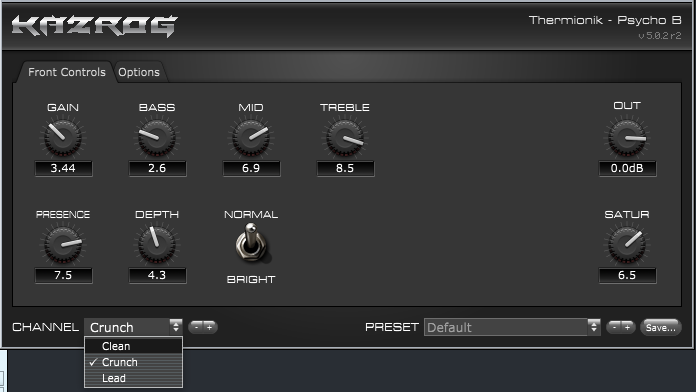The image size is (696, 392).
Task: Click the BASS value field 2.6
Action: pyautogui.click(x=157, y=168)
